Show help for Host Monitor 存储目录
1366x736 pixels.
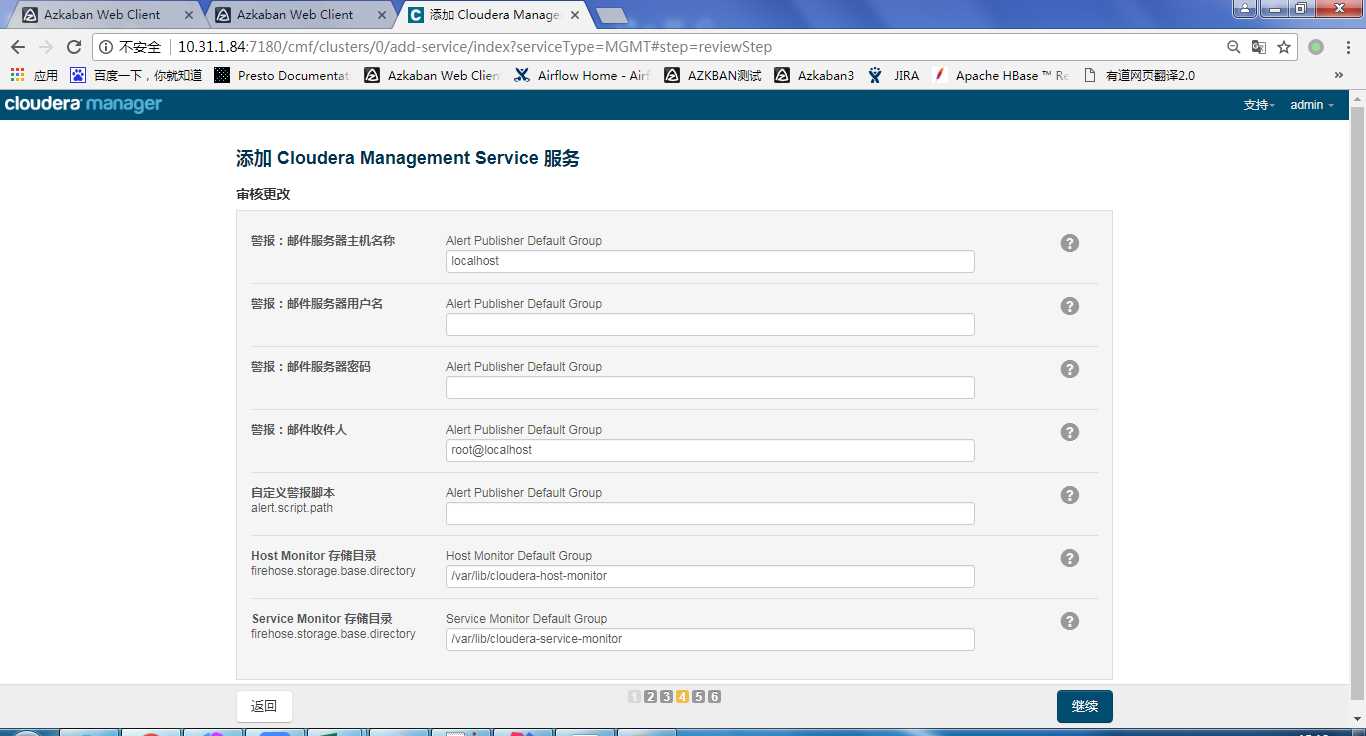(1070, 558)
